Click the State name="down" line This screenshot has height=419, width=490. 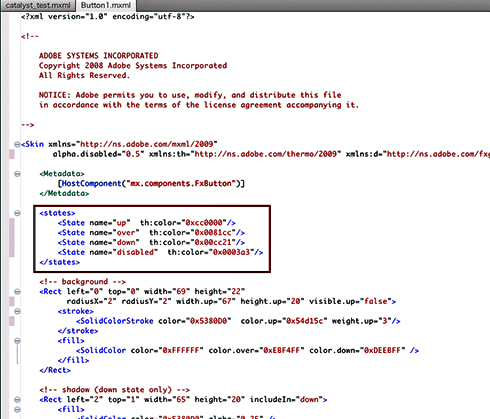click(x=151, y=242)
